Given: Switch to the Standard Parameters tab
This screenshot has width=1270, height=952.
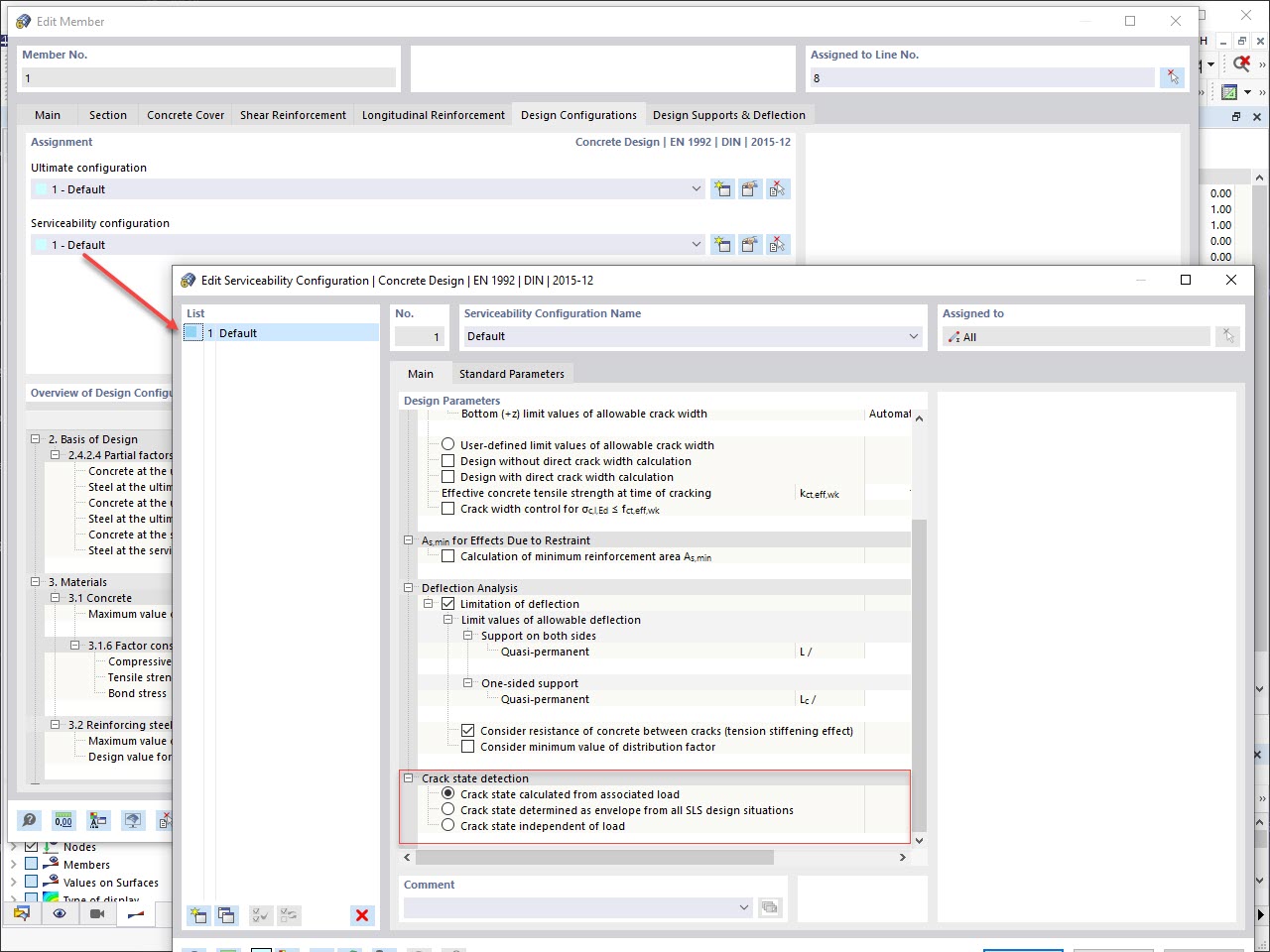Looking at the screenshot, I should 512,373.
